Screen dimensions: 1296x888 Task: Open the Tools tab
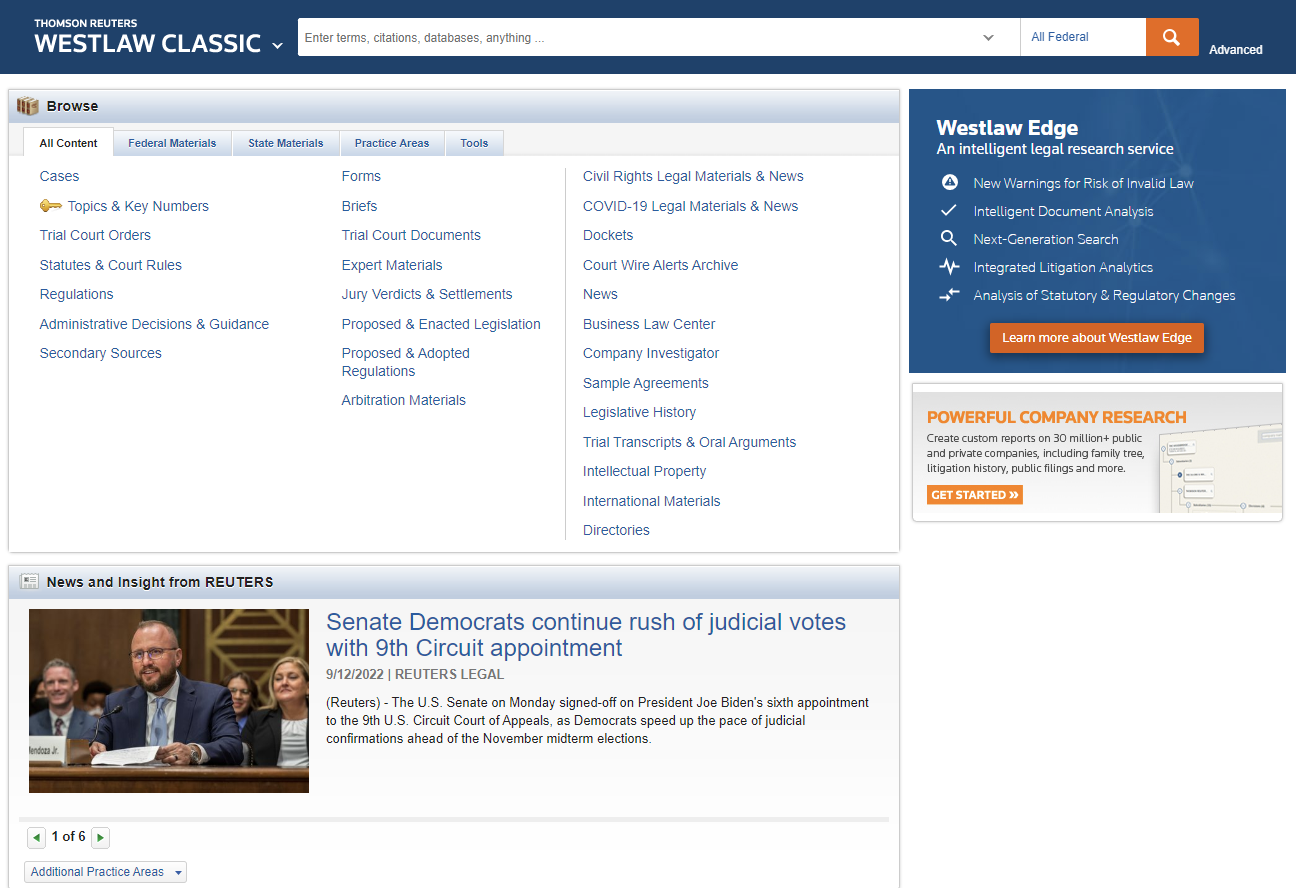tap(474, 143)
